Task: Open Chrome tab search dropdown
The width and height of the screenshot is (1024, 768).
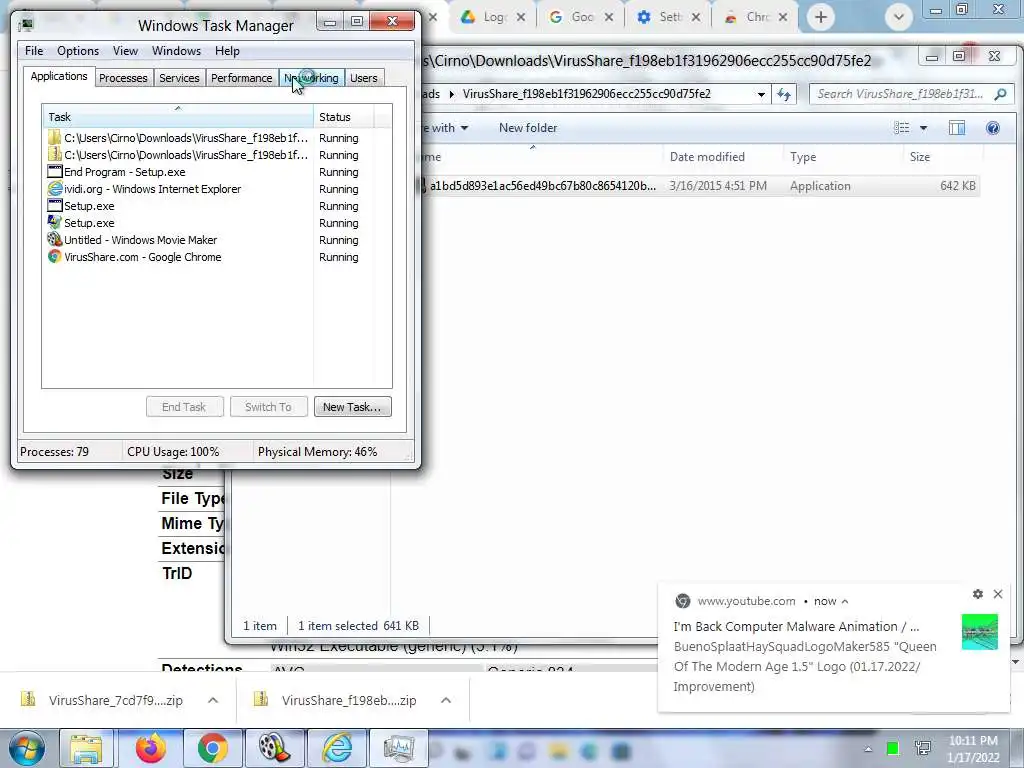Action: point(899,17)
